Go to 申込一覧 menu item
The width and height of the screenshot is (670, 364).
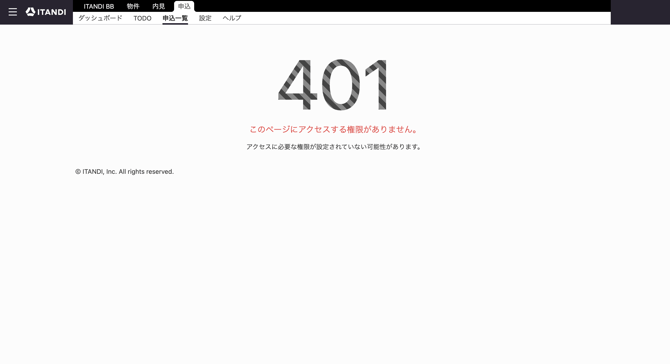tap(175, 18)
